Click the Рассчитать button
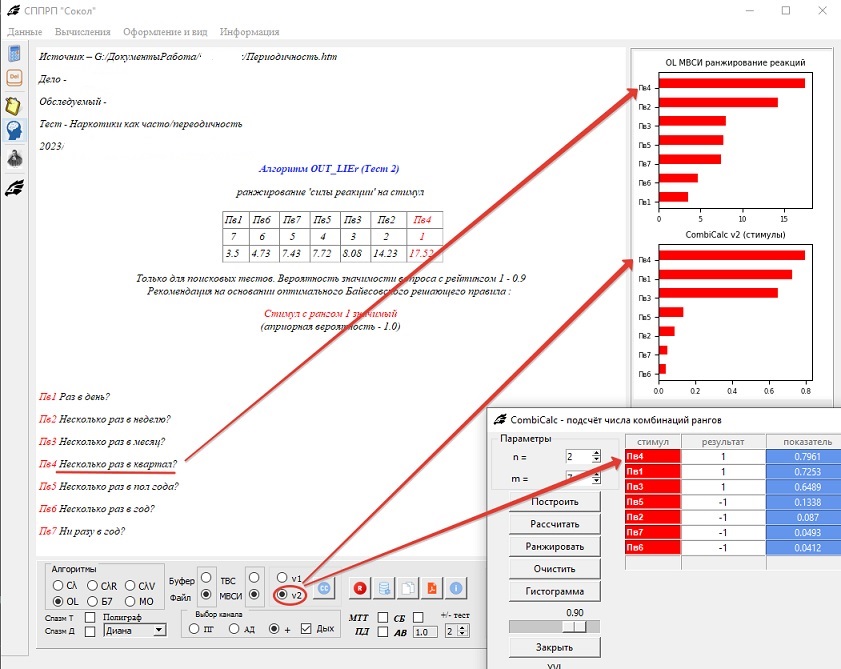The height and width of the screenshot is (669, 841). click(x=555, y=524)
